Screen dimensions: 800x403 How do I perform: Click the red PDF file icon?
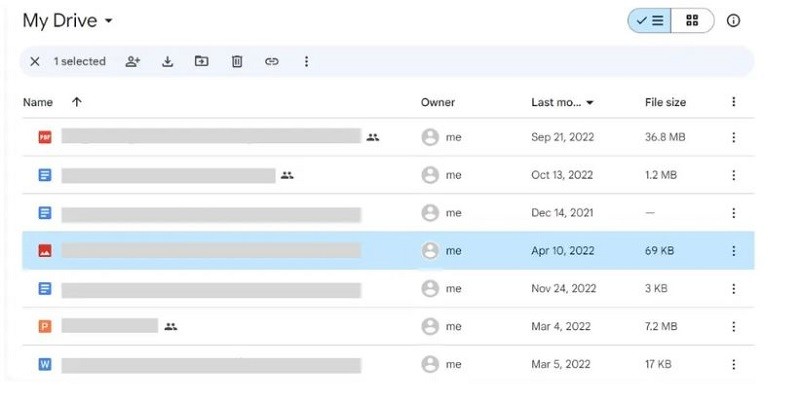[x=44, y=137]
